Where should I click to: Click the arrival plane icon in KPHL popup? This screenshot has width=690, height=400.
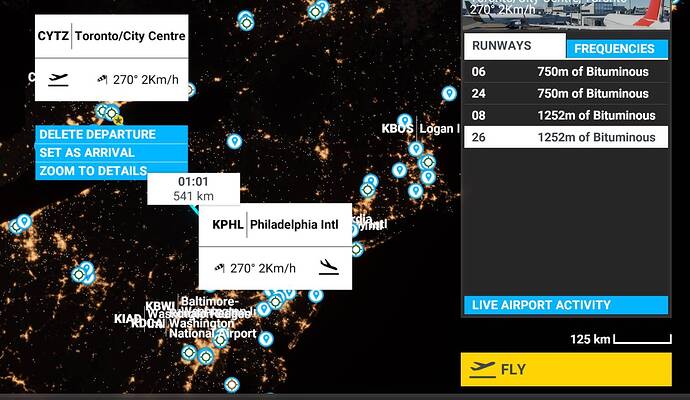click(x=329, y=267)
